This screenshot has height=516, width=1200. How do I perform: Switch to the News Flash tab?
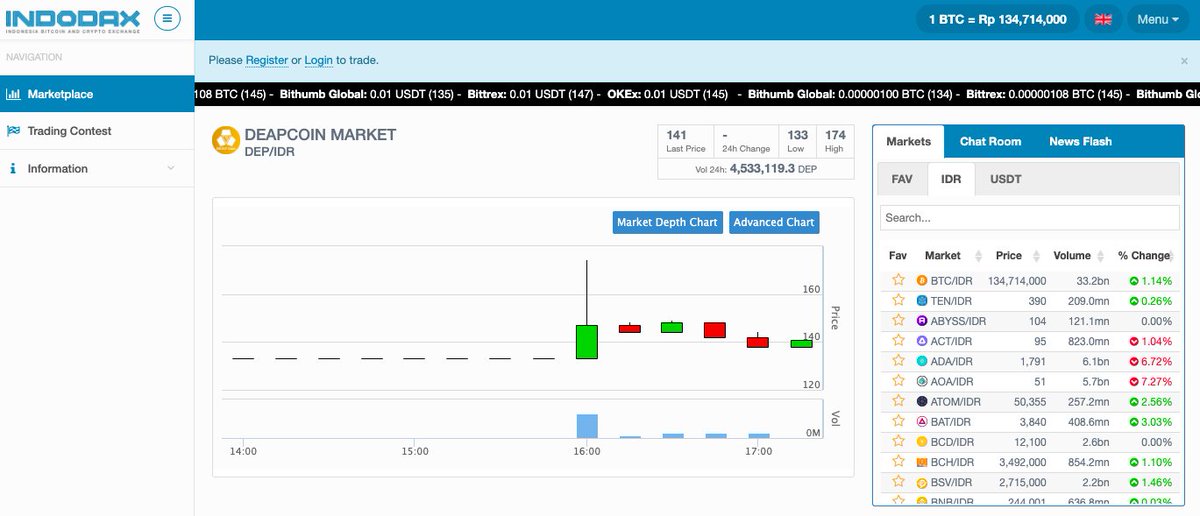pyautogui.click(x=1080, y=141)
